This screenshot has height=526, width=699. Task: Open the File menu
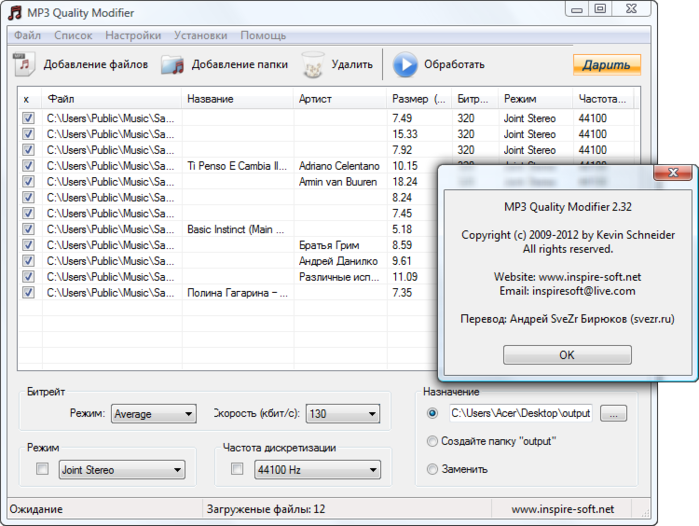pyautogui.click(x=27, y=35)
